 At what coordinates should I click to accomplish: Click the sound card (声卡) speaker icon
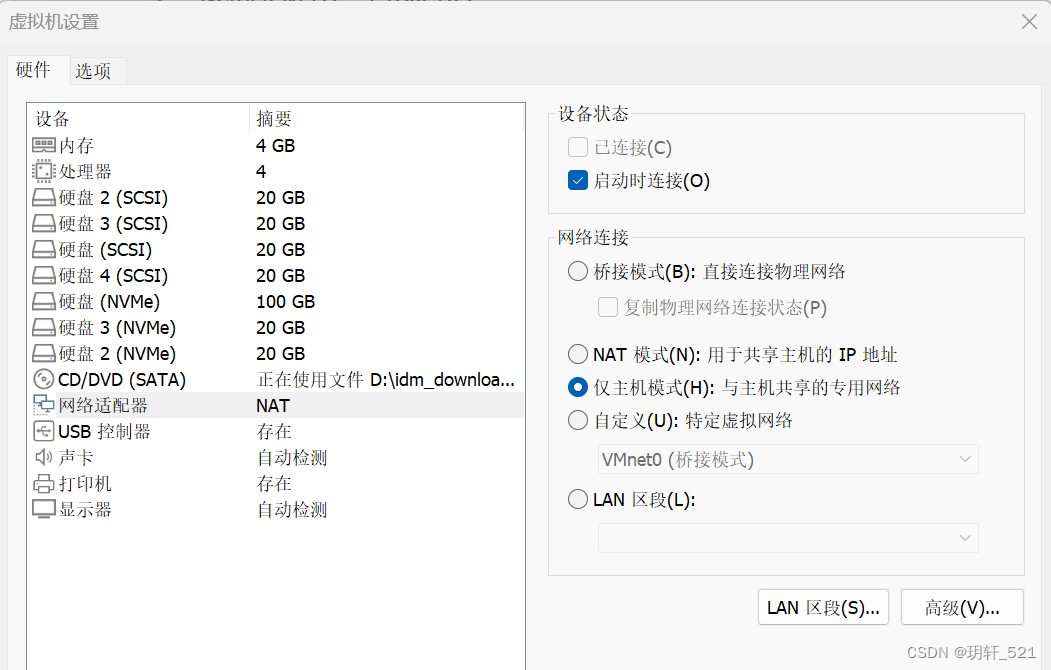tap(44, 458)
